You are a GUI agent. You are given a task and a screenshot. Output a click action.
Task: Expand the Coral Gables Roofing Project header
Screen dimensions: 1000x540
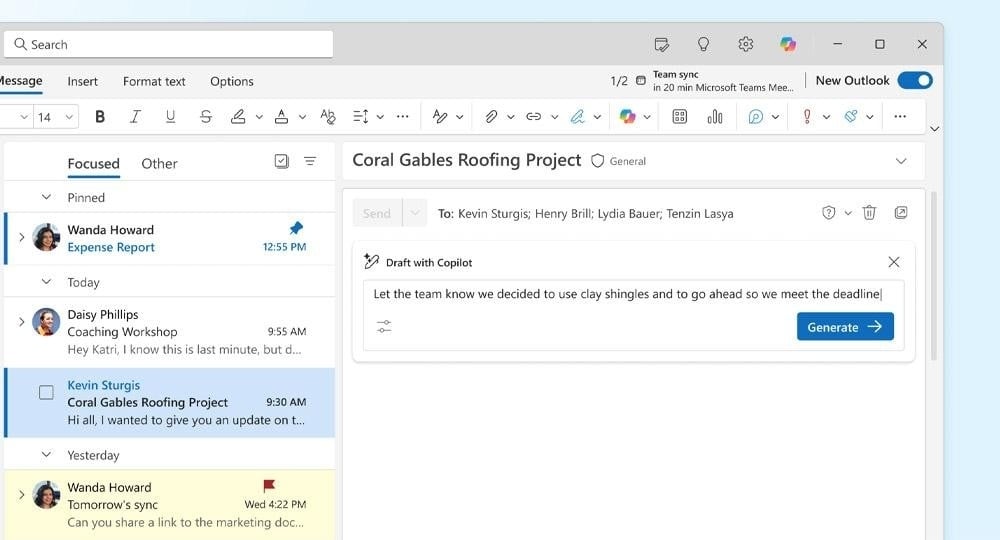pyautogui.click(x=901, y=161)
